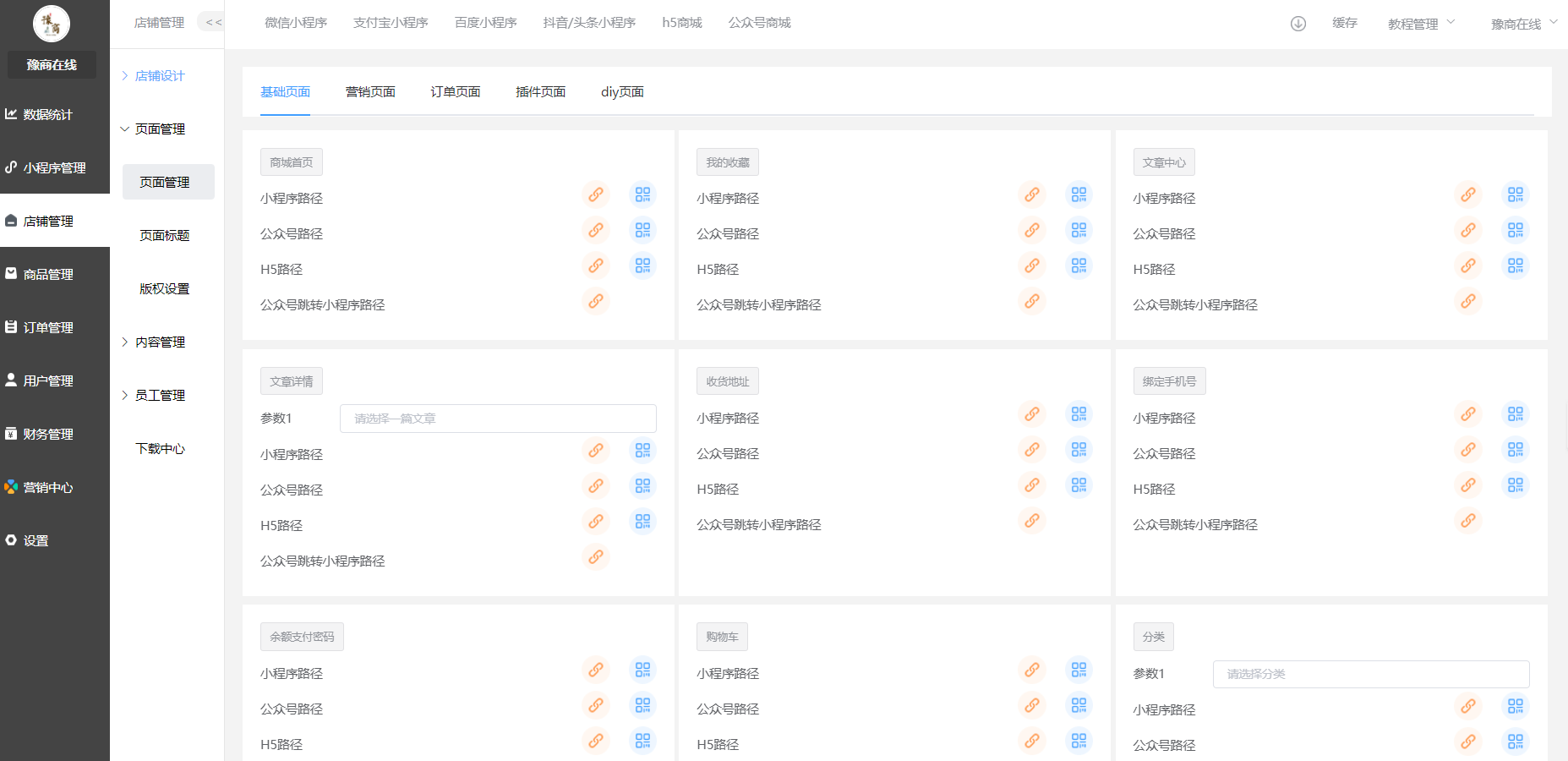Show QR code for 商城首页 H5路径
The height and width of the screenshot is (761, 1568).
pos(643,266)
